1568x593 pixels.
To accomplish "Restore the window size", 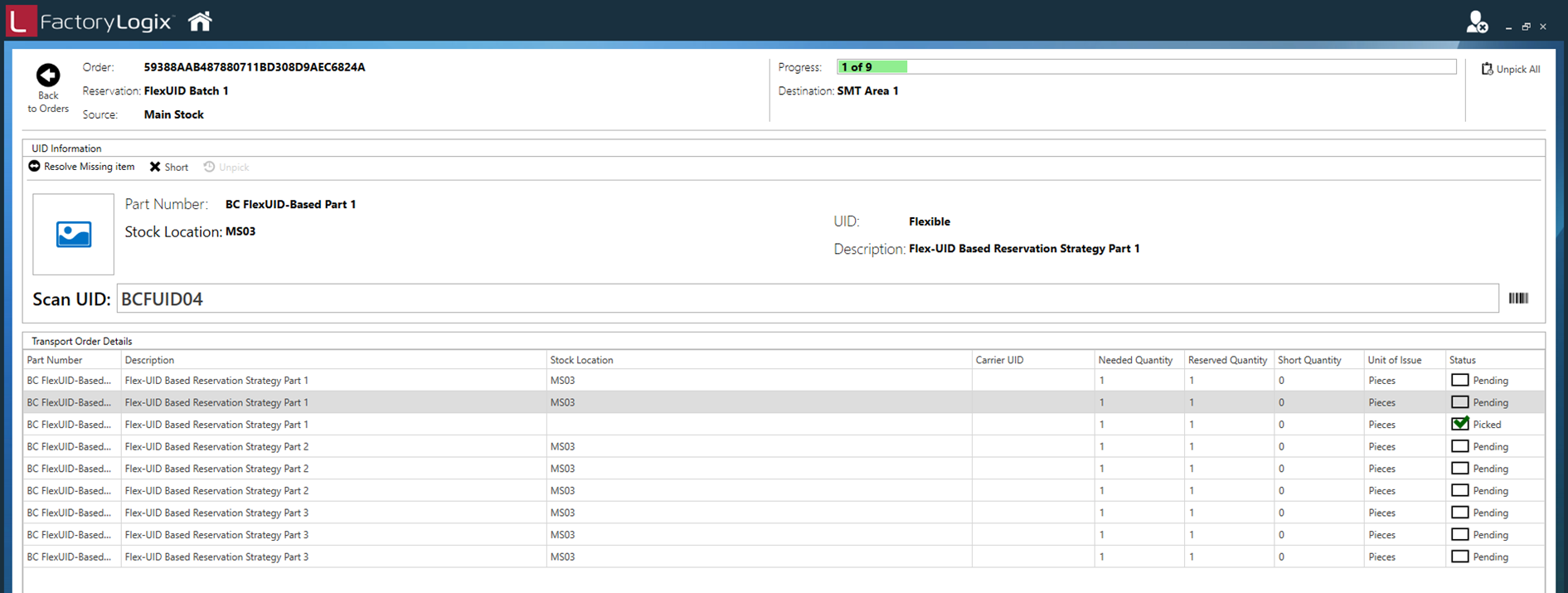I will [x=1526, y=27].
